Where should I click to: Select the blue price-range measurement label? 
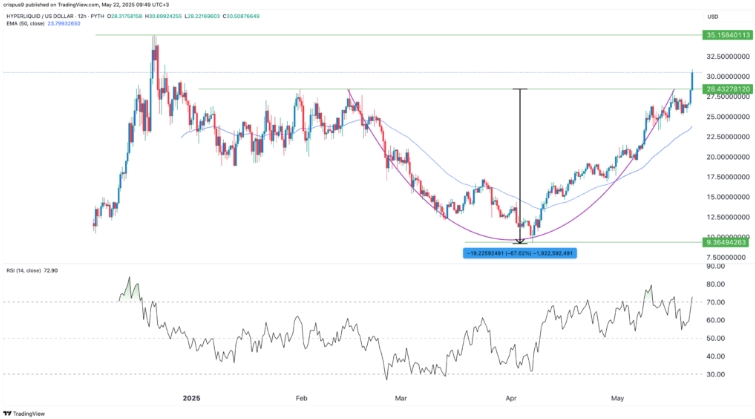tap(519, 253)
